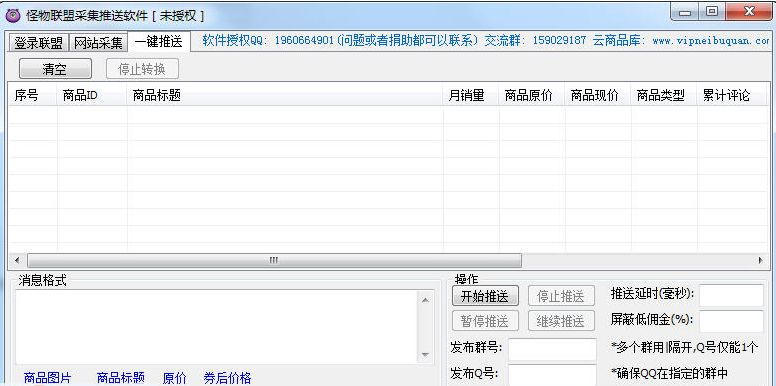776x386 pixels.
Task: Click the QQ number 1960664901 text
Action: point(304,41)
